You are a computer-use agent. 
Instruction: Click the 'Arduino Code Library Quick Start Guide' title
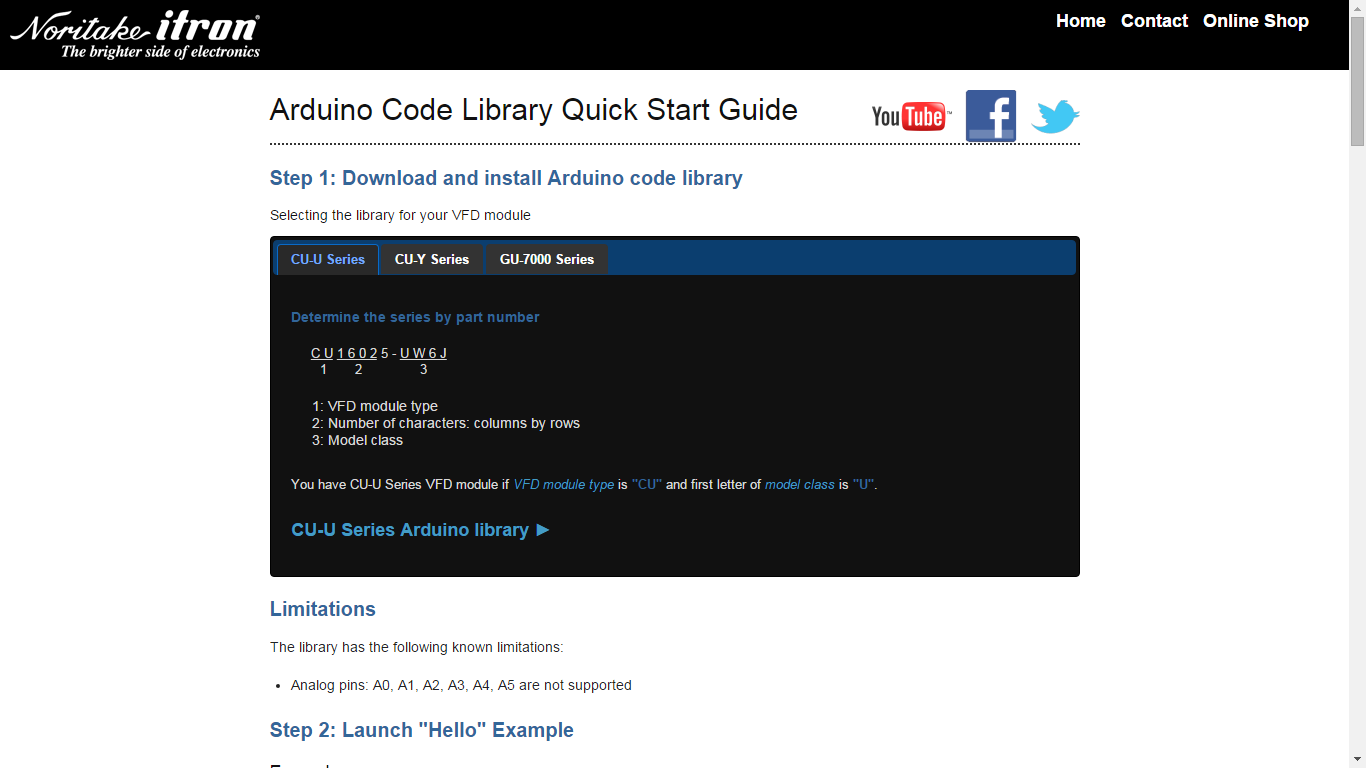(534, 110)
